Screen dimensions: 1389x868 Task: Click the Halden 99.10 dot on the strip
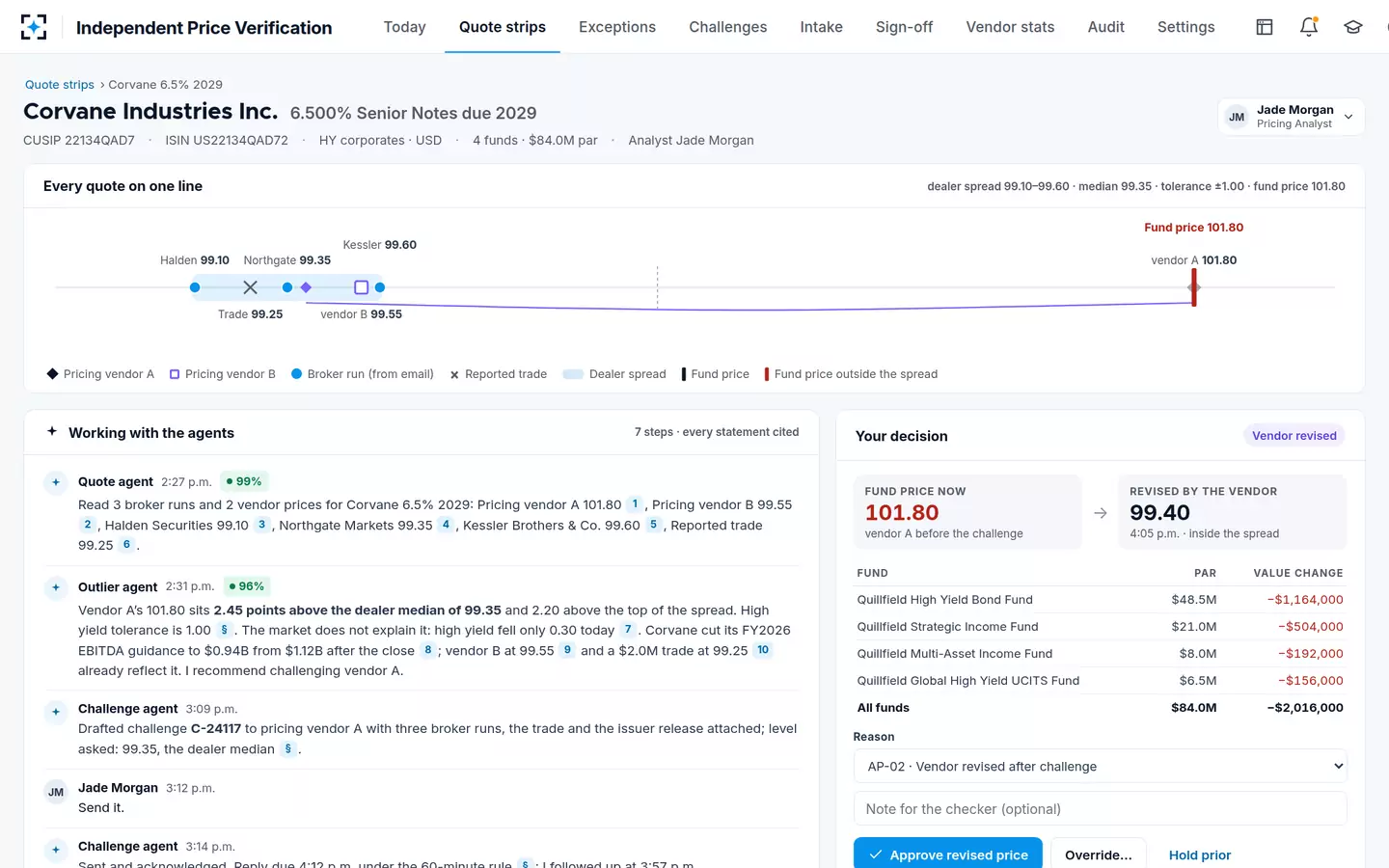pyautogui.click(x=195, y=287)
